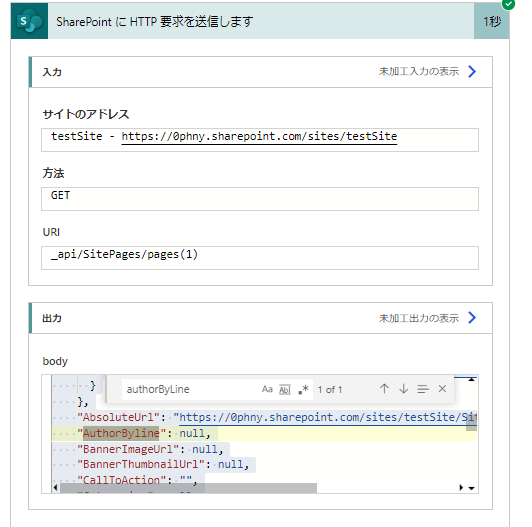Collapse the SharePoint HTTP request action header
Viewport: 532px width, 527px height.
(x=261, y=21)
